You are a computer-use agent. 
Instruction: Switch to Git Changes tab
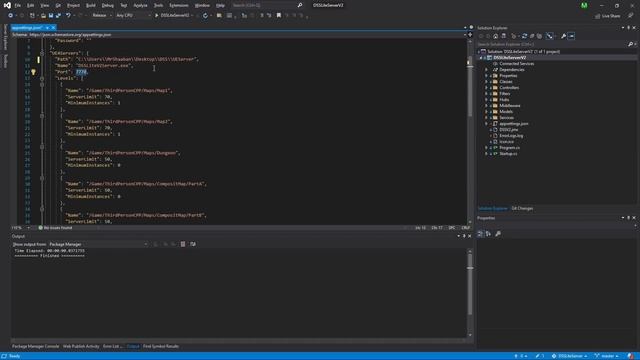click(522, 209)
